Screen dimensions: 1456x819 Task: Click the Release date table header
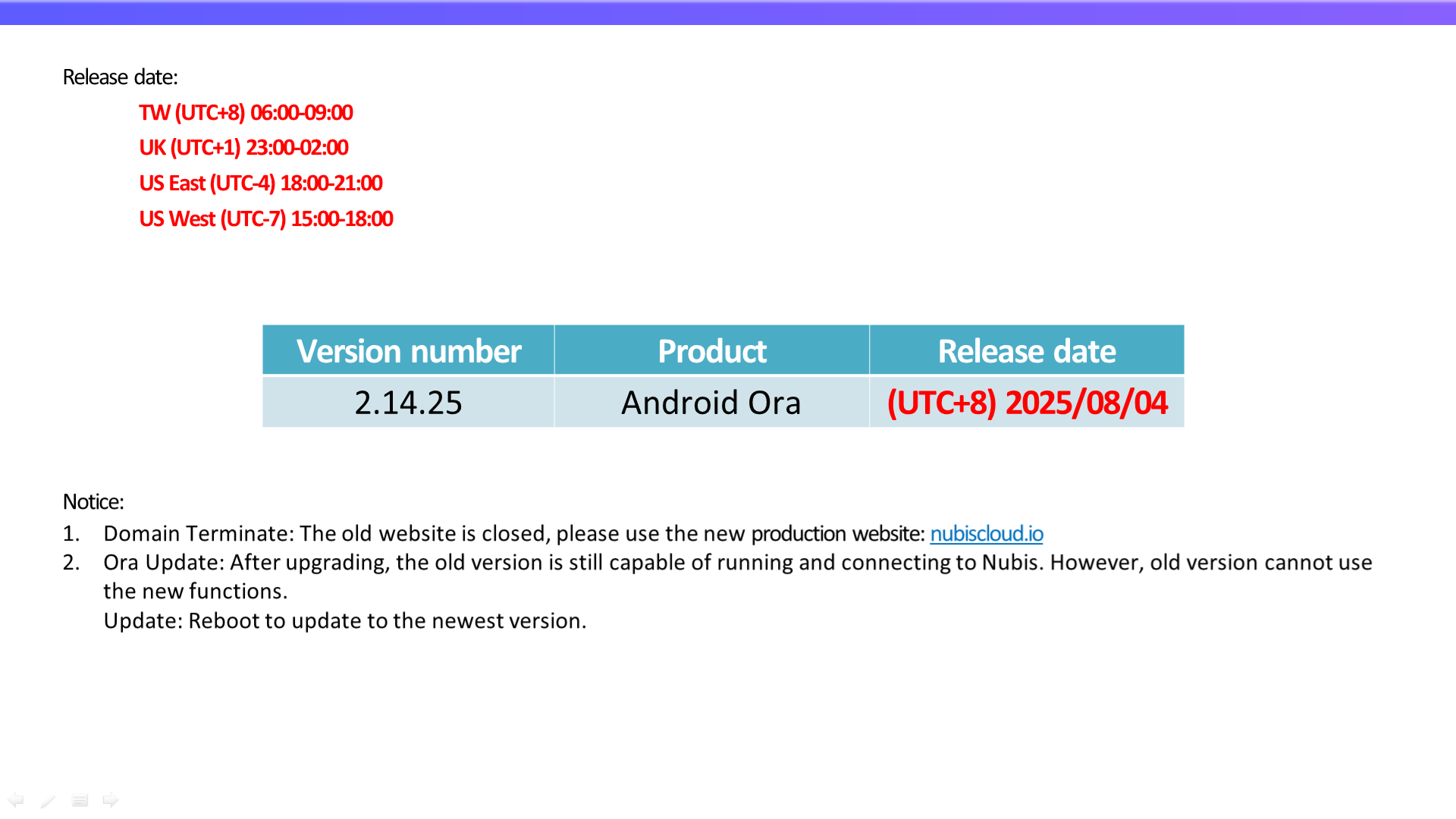(1026, 351)
